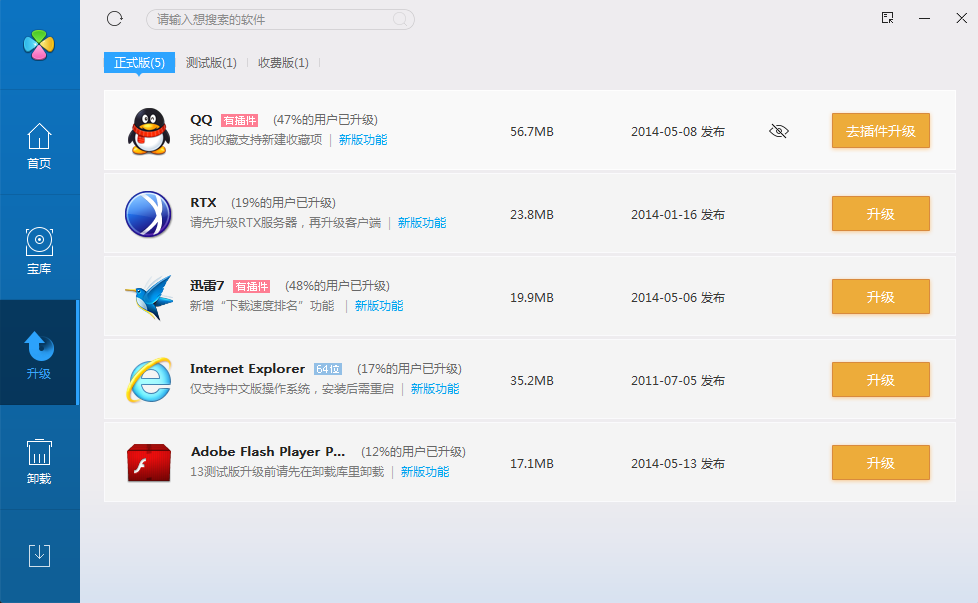Open the 宝库 software library in sidebar
Image resolution: width=978 pixels, height=603 pixels.
point(39,250)
